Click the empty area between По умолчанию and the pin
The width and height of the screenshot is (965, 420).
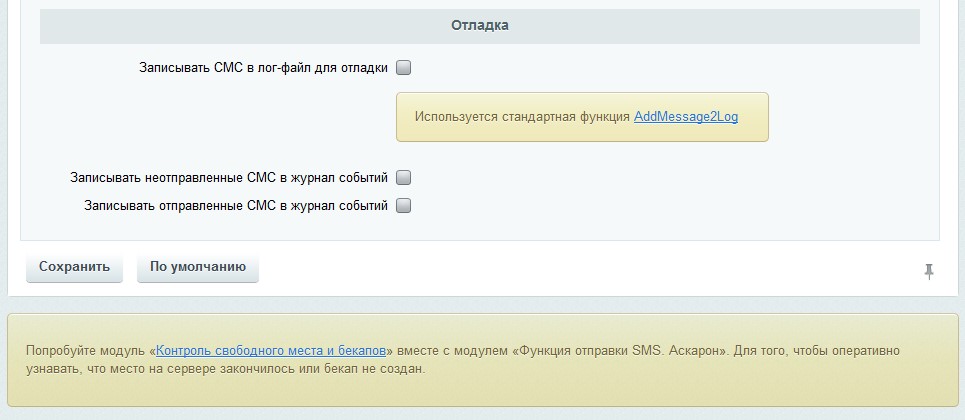[x=590, y=268]
